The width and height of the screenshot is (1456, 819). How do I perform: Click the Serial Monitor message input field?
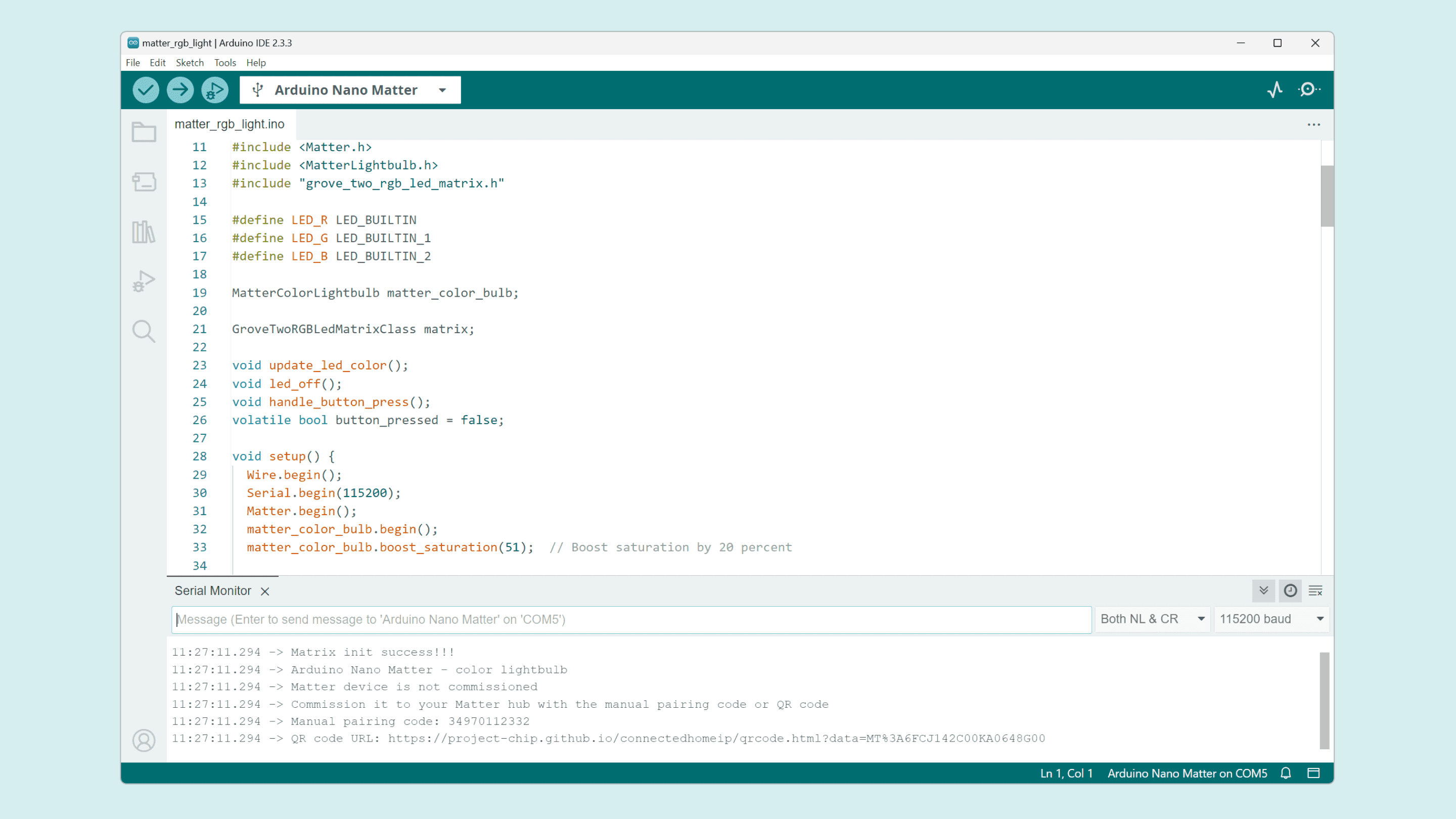(631, 619)
